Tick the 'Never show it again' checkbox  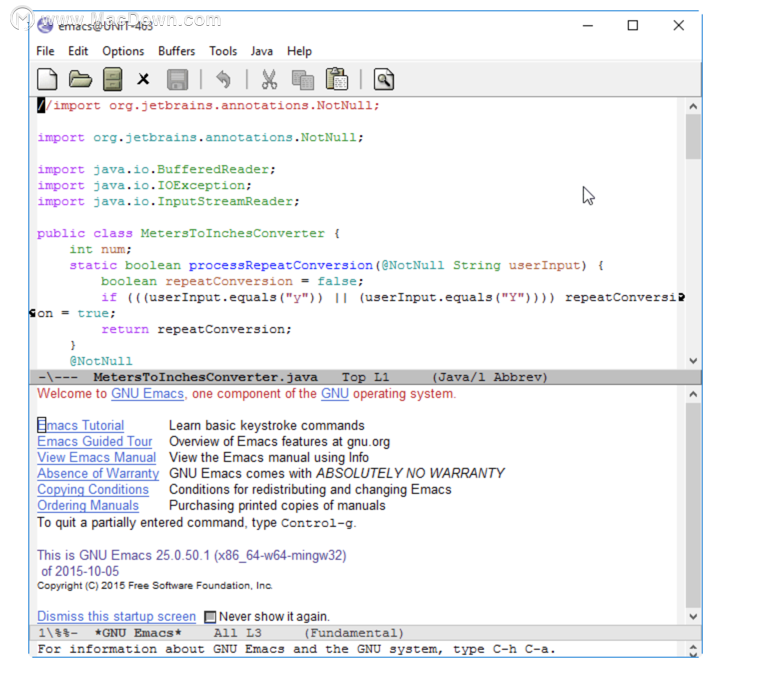[x=210, y=616]
